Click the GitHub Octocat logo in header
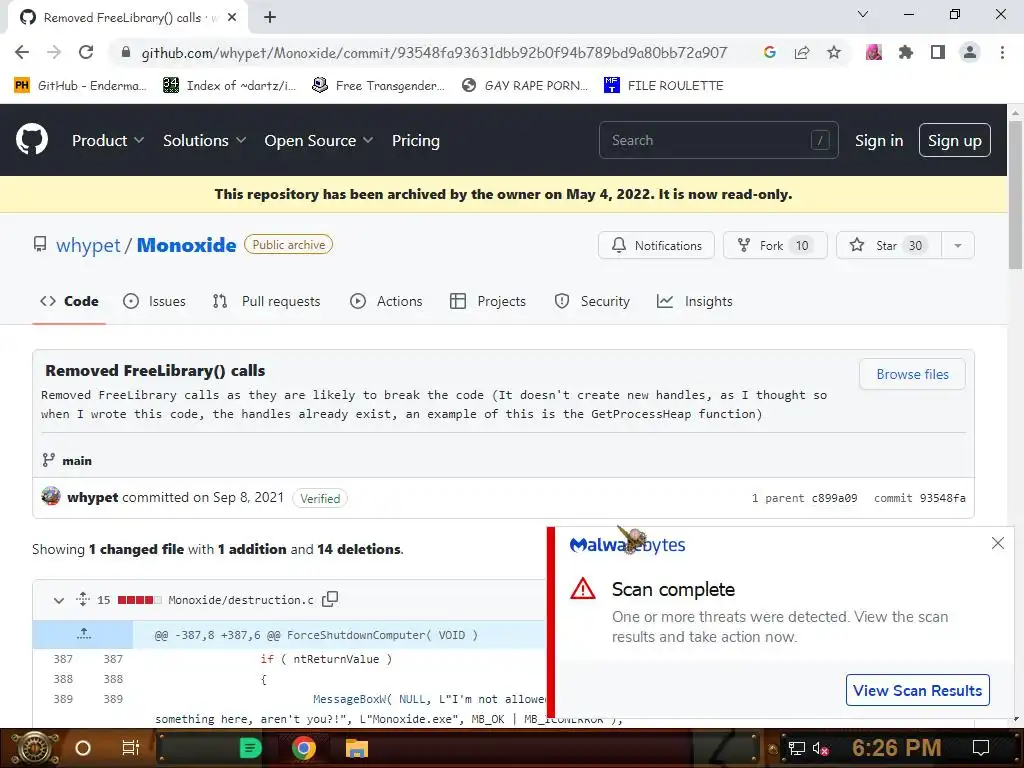This screenshot has height=768, width=1024. click(x=31, y=140)
